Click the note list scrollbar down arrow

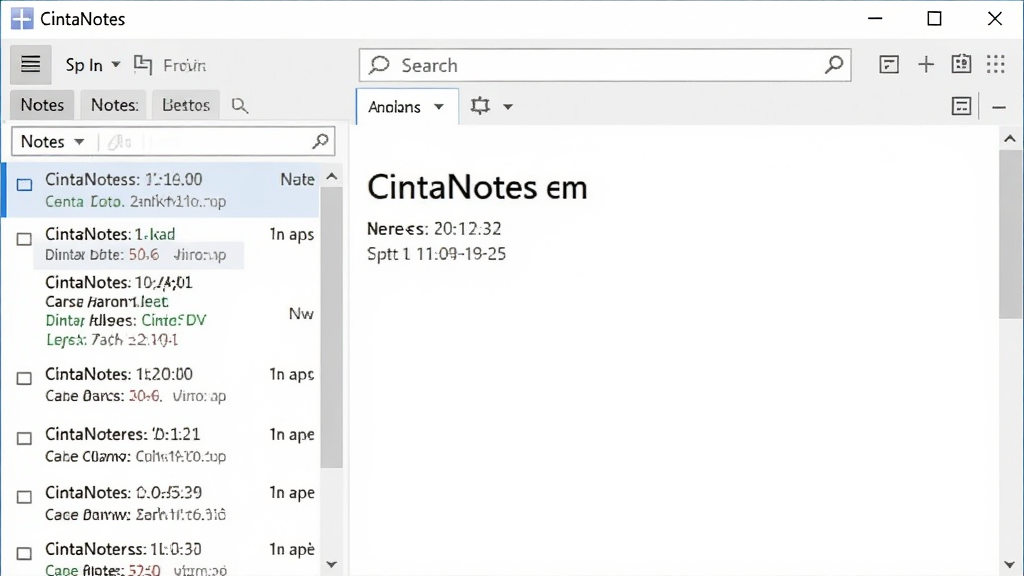tap(332, 564)
